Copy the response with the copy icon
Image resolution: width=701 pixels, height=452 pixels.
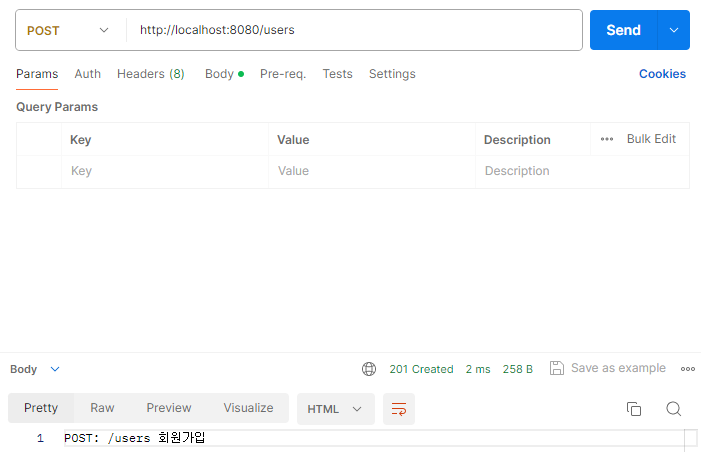pyautogui.click(x=634, y=409)
